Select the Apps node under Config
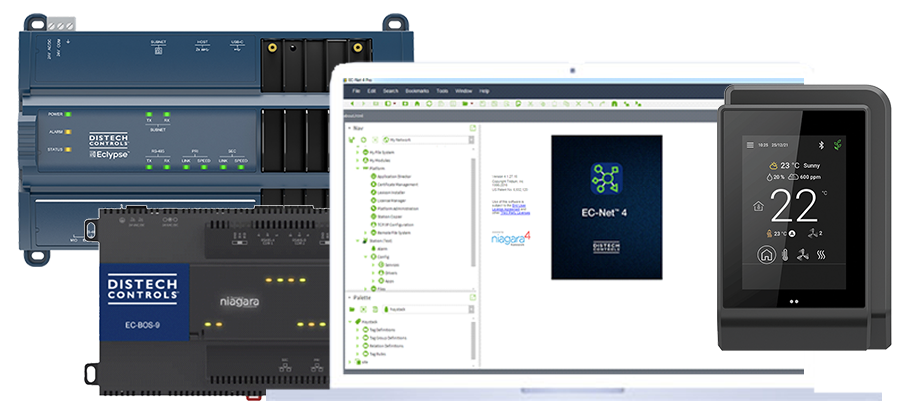 tap(390, 281)
